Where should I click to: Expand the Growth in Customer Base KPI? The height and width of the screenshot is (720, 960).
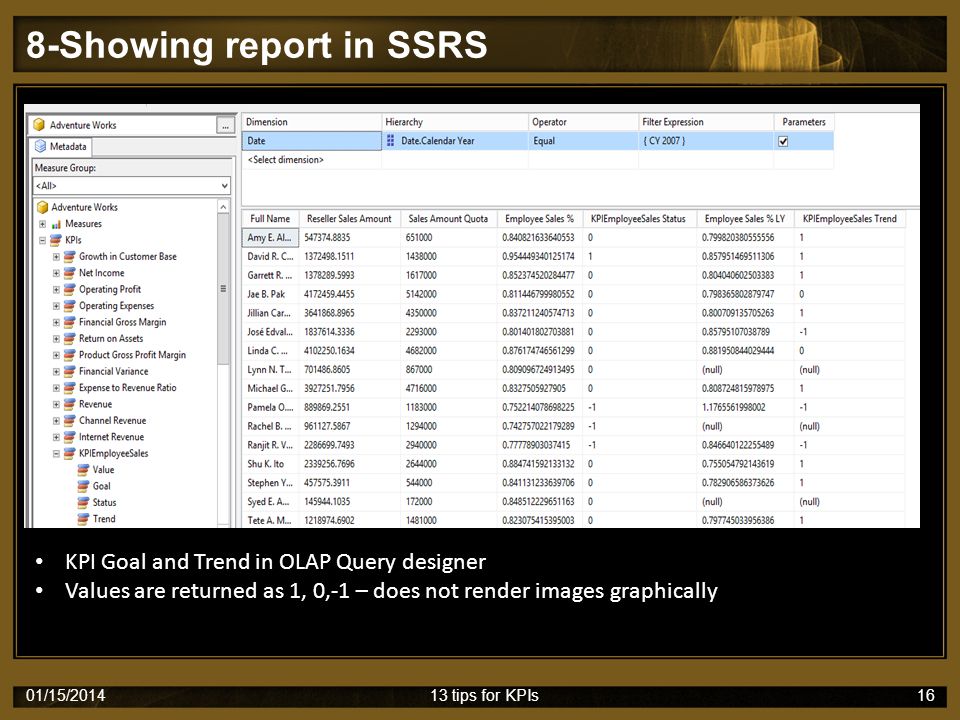pos(56,257)
